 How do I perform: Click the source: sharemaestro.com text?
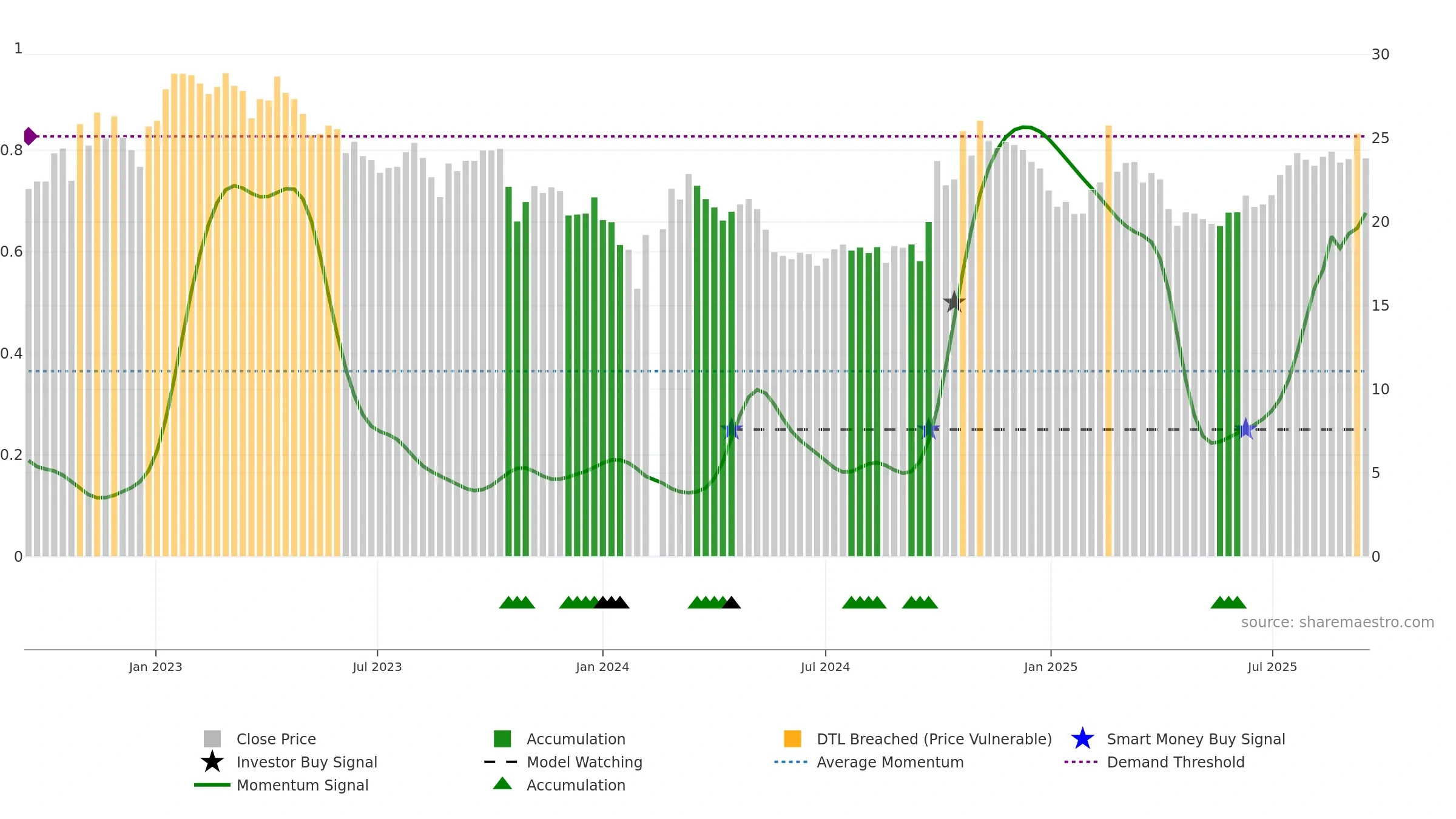(1337, 622)
